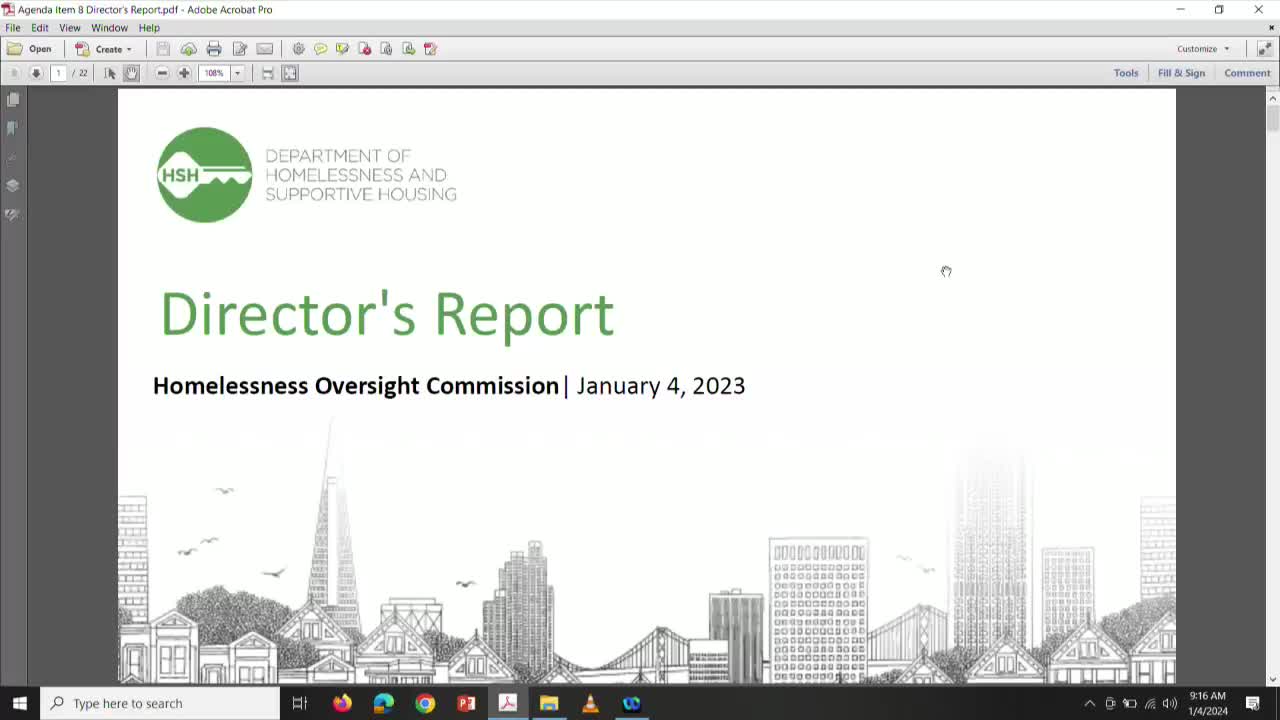
Task: Click the email envelope icon in toolbar
Action: point(264,49)
